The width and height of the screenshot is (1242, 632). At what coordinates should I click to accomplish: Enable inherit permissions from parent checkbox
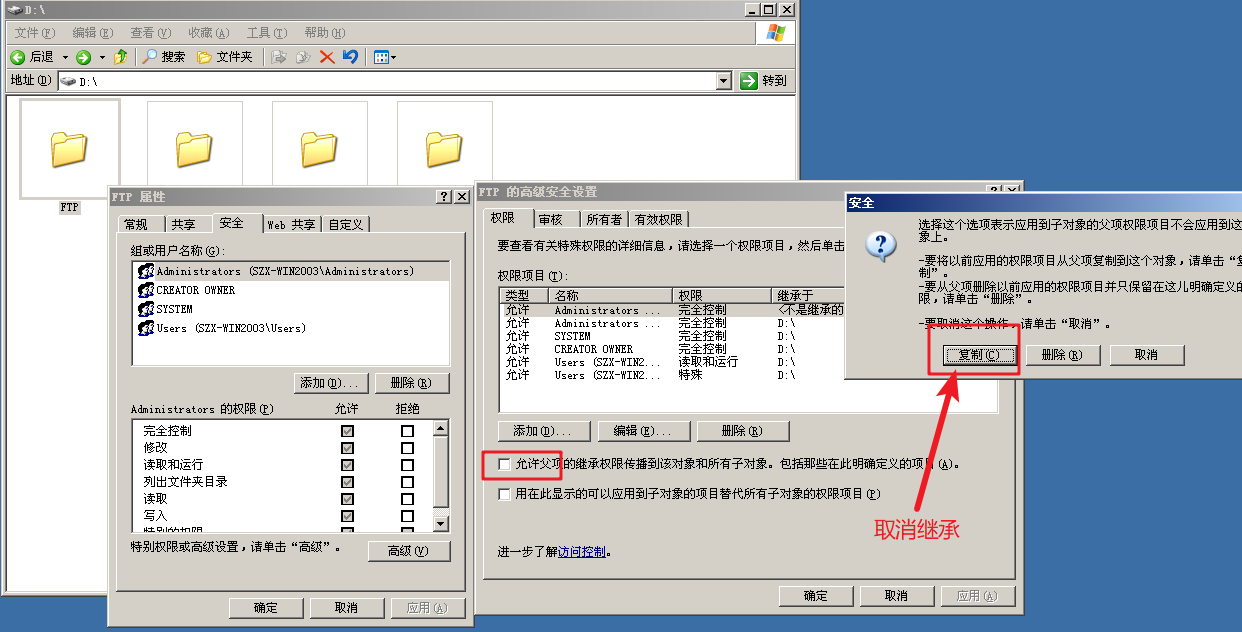click(506, 466)
